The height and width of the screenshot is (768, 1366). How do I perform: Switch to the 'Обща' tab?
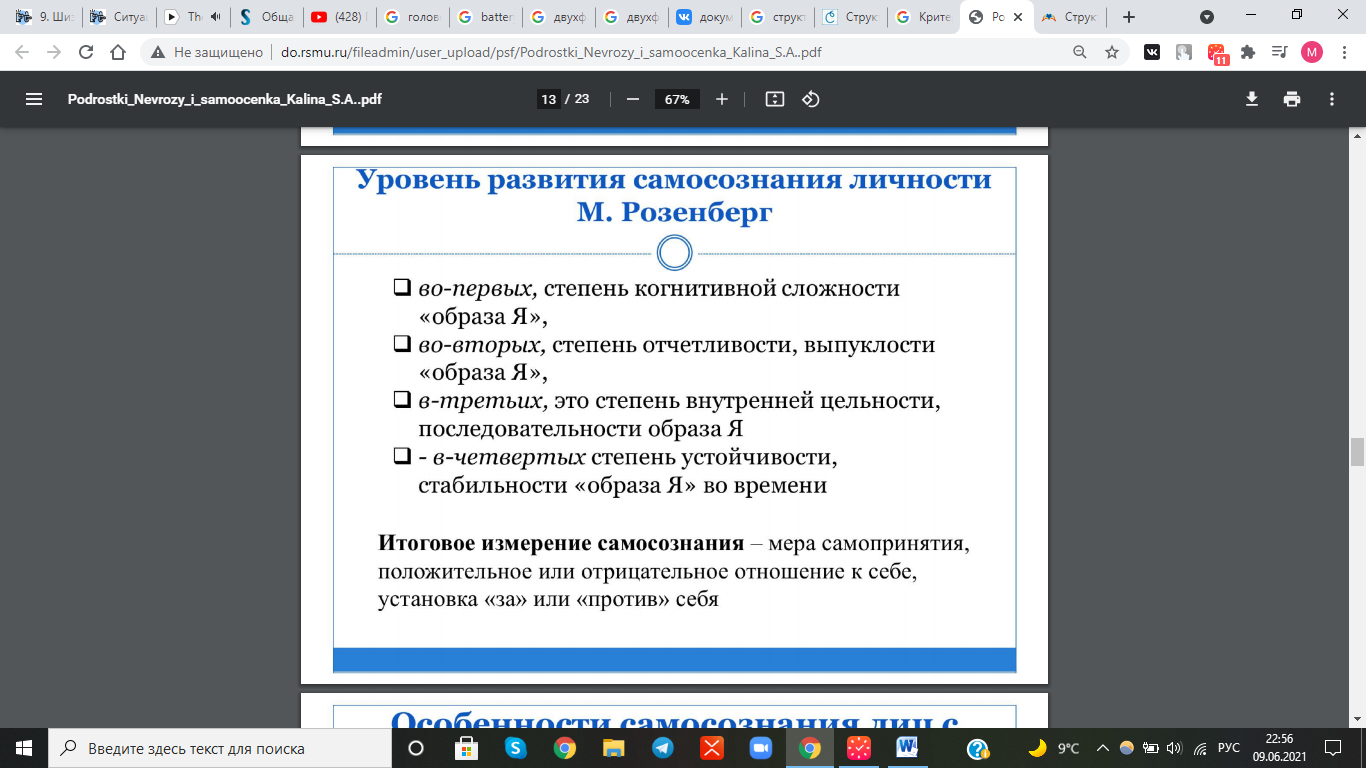pyautogui.click(x=266, y=17)
